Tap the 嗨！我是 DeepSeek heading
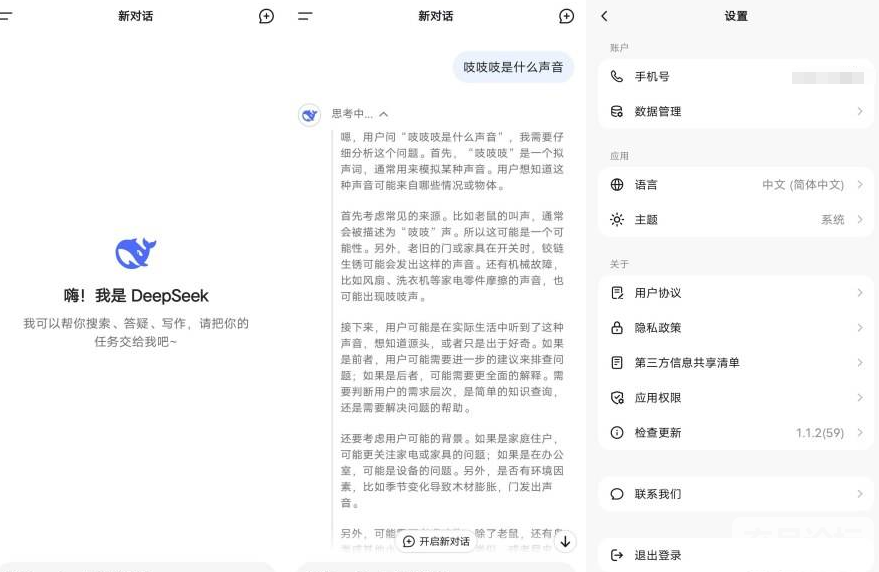 pyautogui.click(x=136, y=296)
